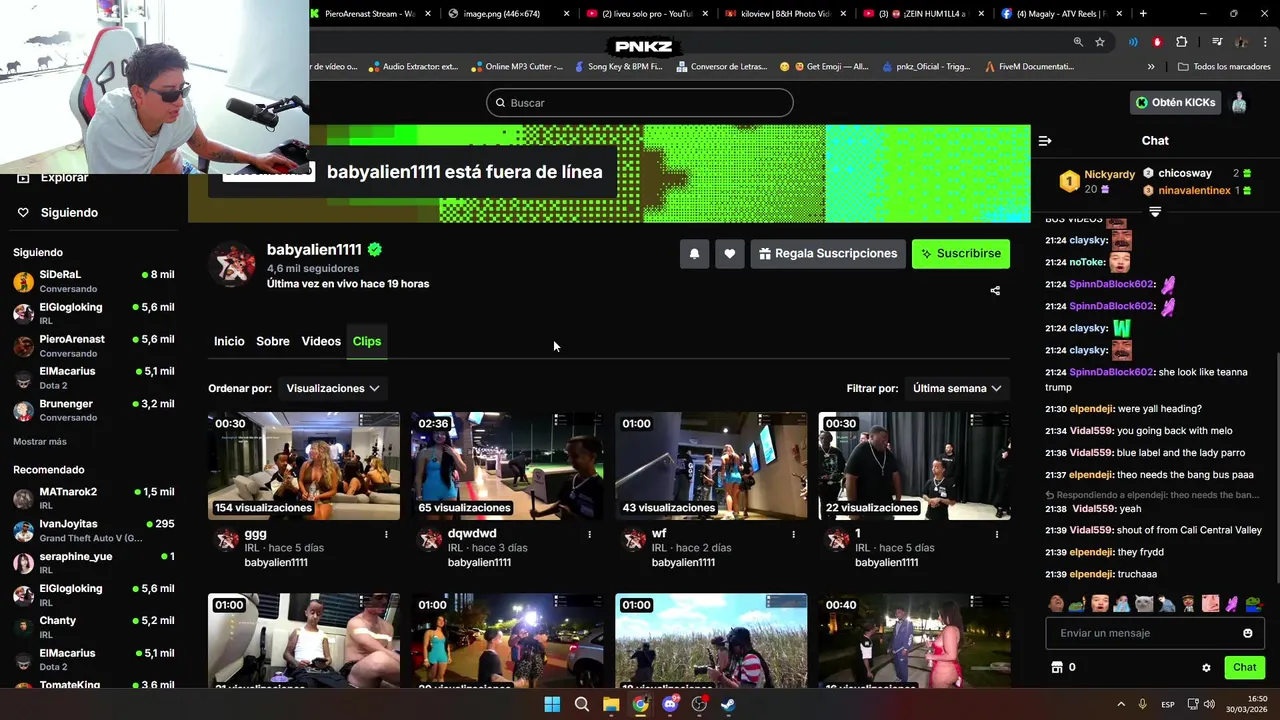Click the user profile avatar in top bar
The image size is (1280, 720).
[x=1239, y=102]
